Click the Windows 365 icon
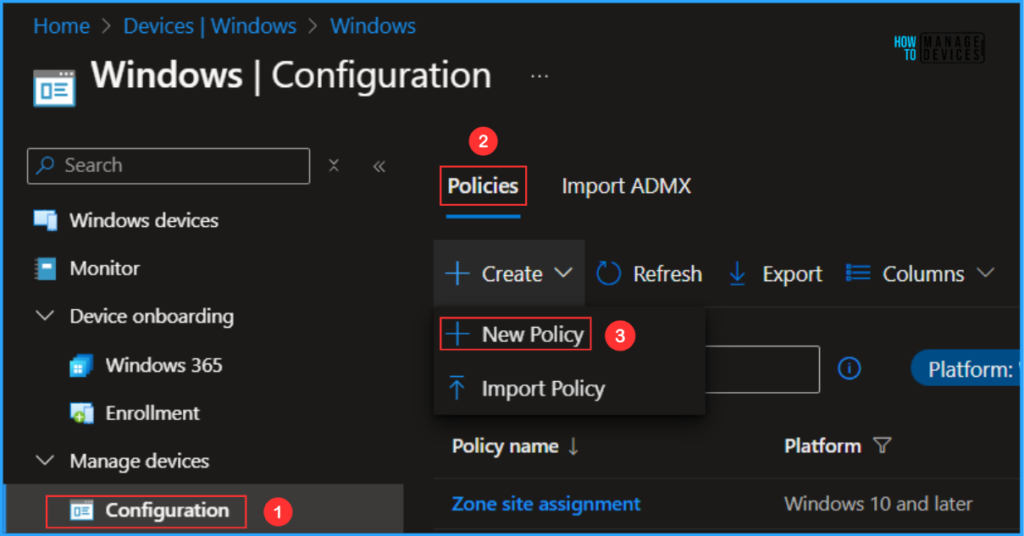The height and width of the screenshot is (536, 1024). point(81,366)
